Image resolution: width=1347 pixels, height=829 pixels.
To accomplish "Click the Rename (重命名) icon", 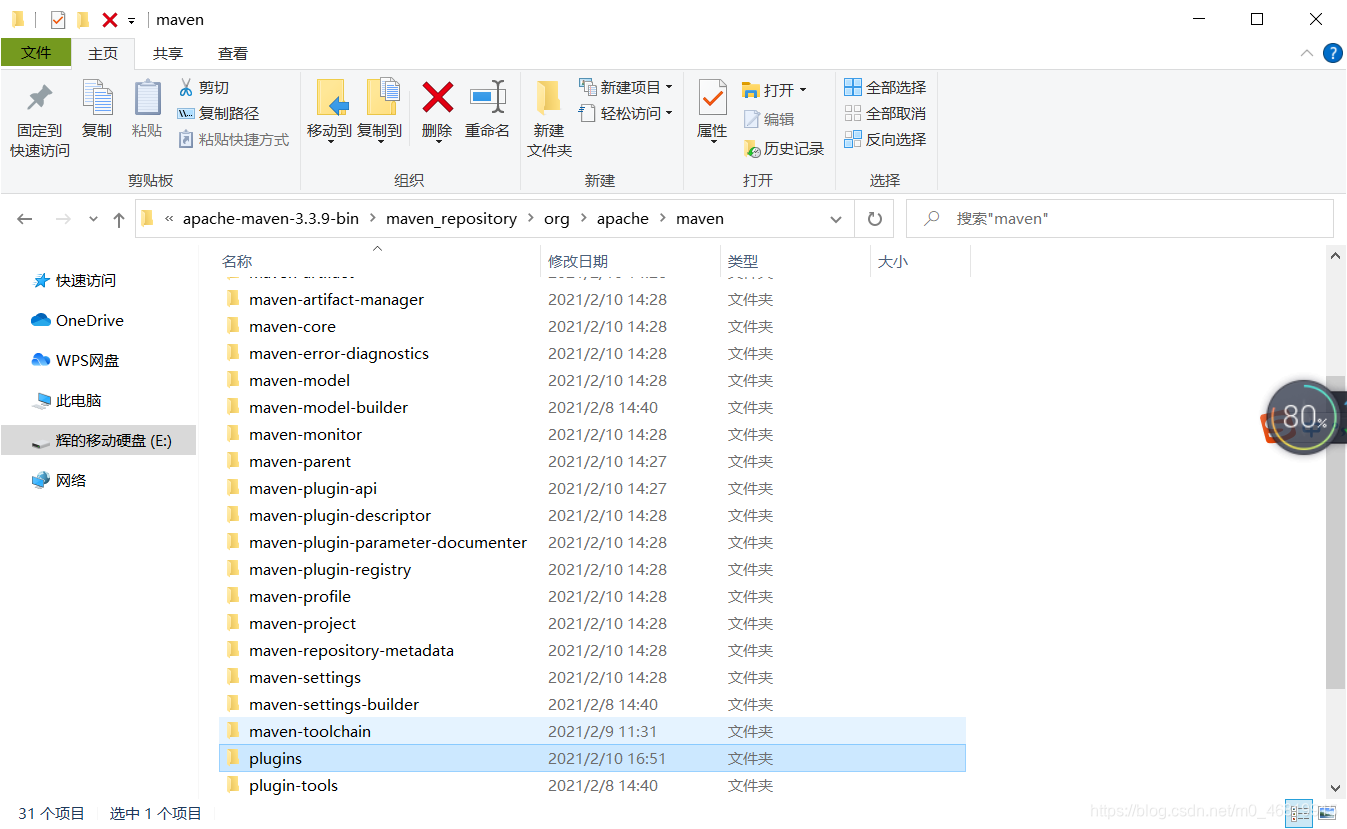I will tap(488, 97).
